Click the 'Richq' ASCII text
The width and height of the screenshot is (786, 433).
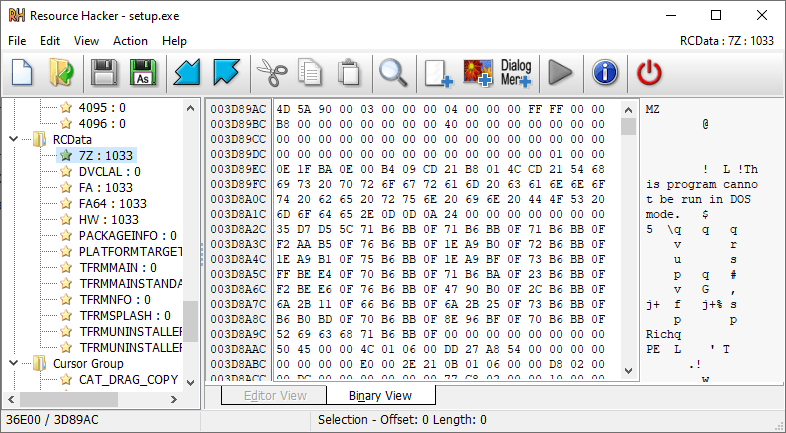pyautogui.click(x=663, y=334)
